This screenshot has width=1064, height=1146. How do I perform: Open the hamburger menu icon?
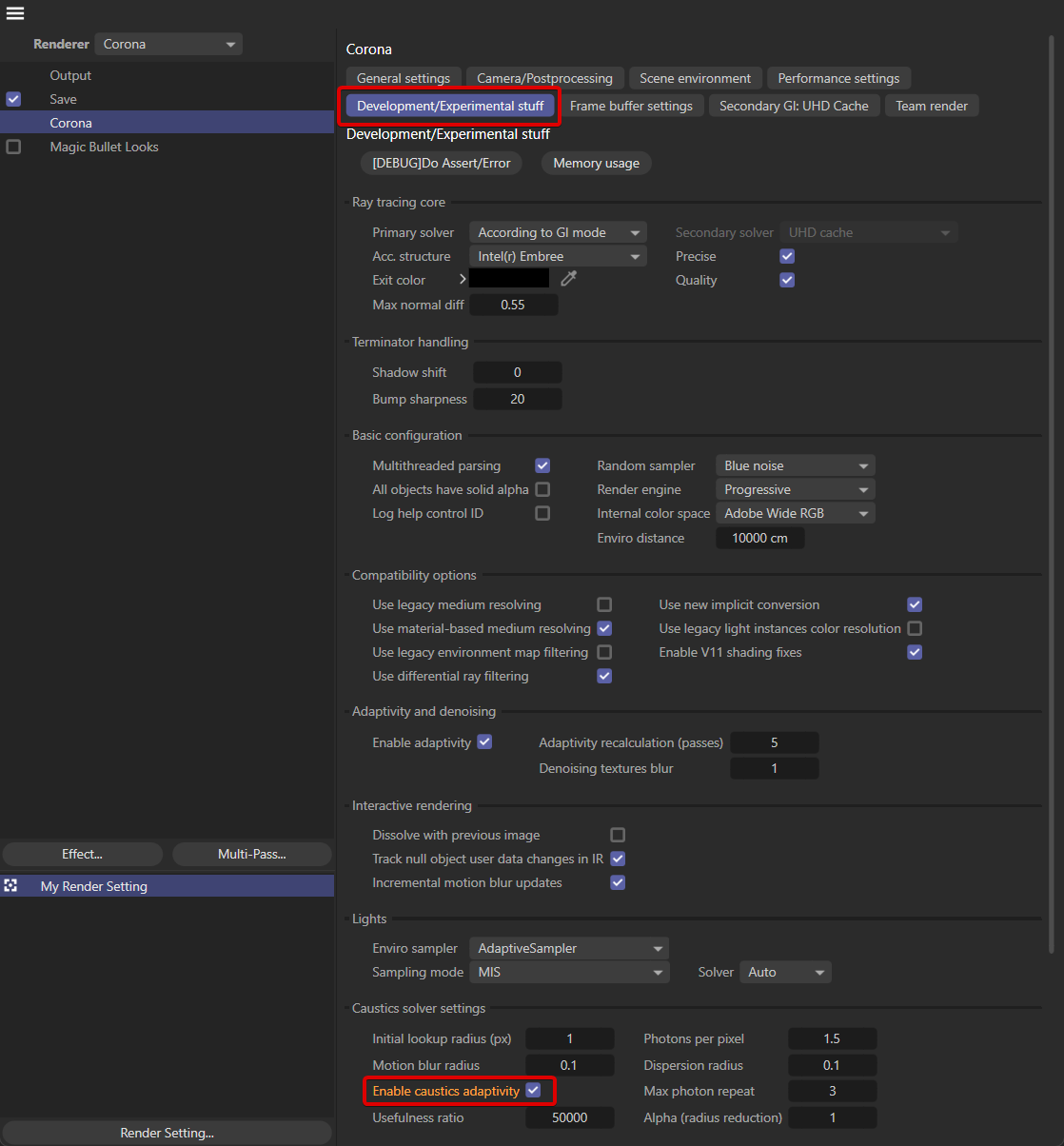(15, 13)
